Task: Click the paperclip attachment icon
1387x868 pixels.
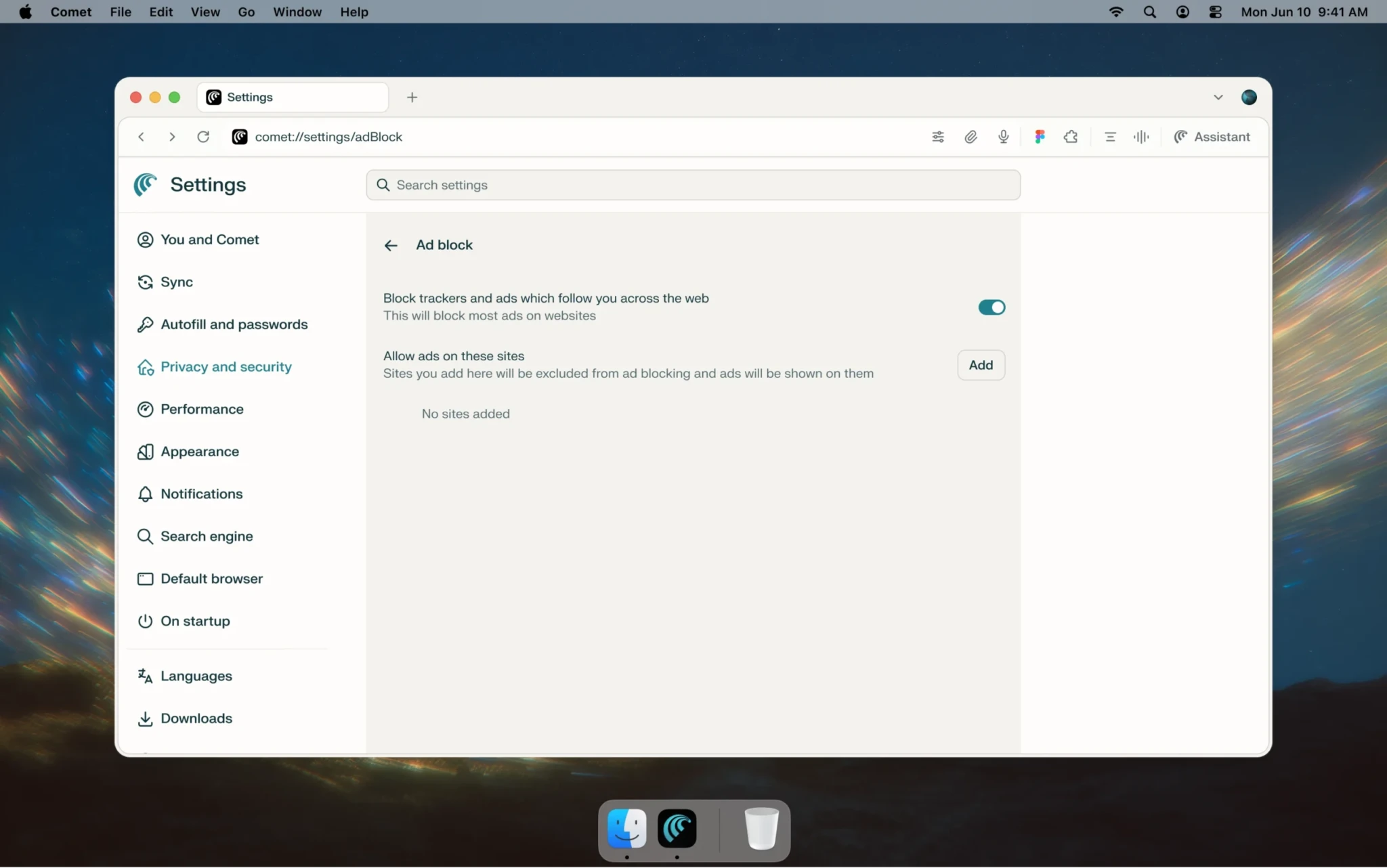Action: (x=970, y=137)
